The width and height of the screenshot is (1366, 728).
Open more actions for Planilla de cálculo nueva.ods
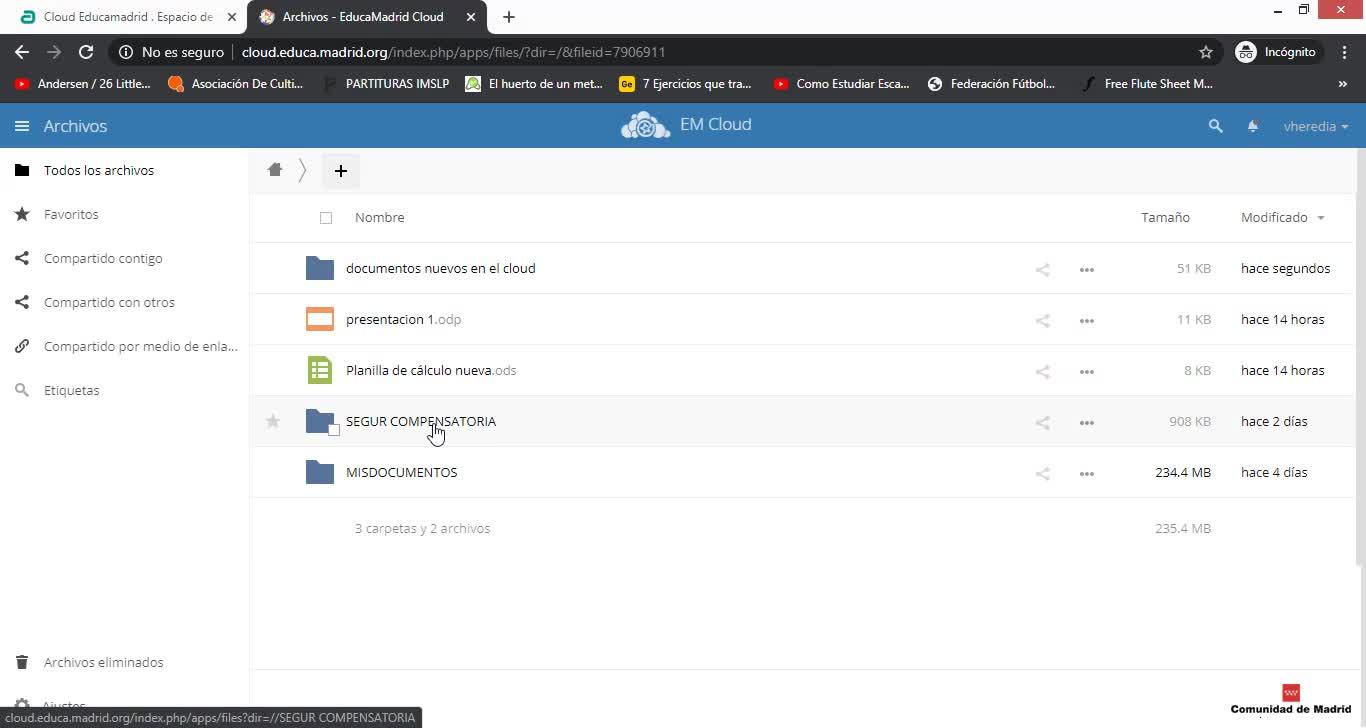point(1087,371)
